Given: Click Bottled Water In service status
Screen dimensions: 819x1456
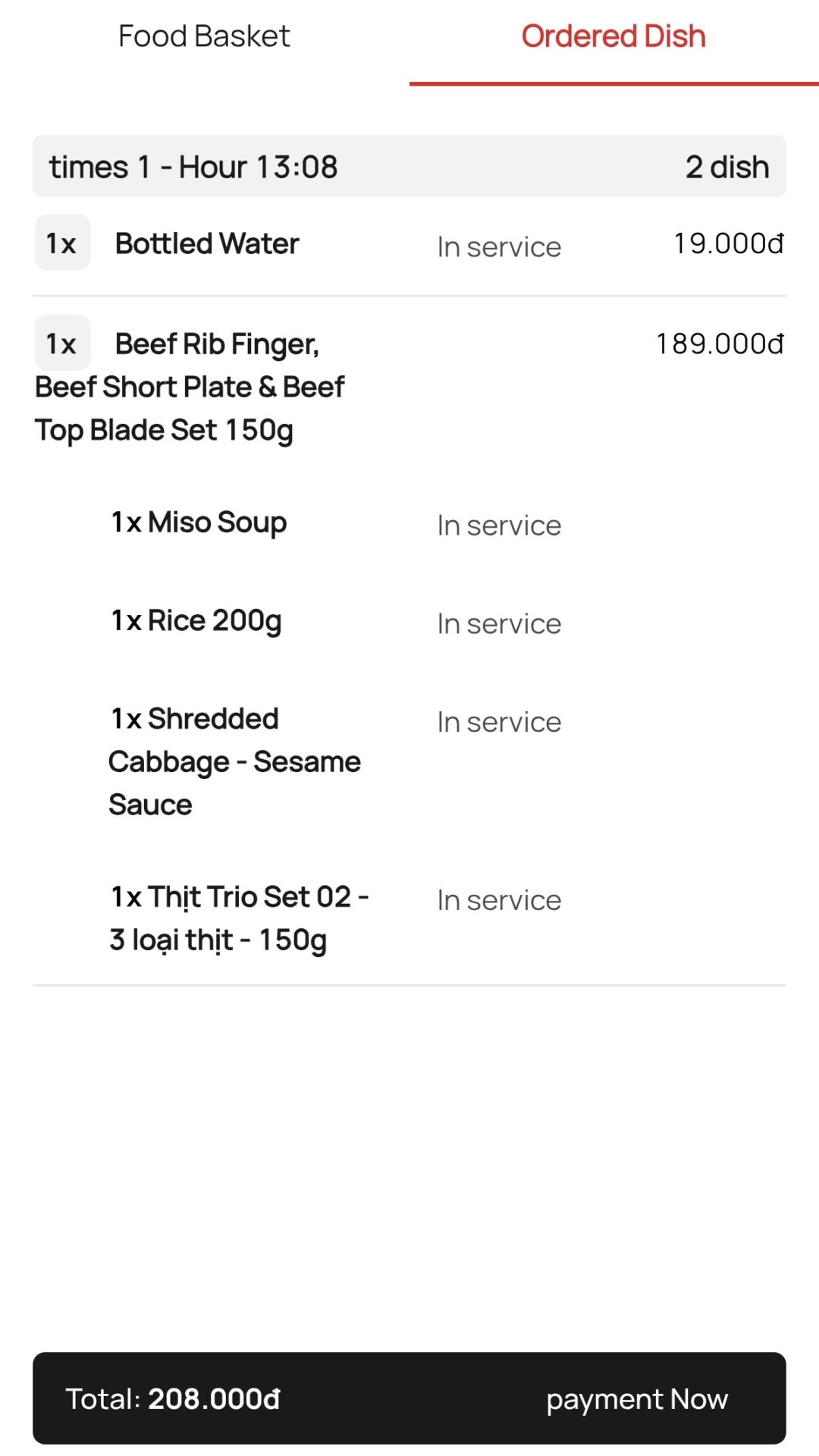Looking at the screenshot, I should point(499,247).
